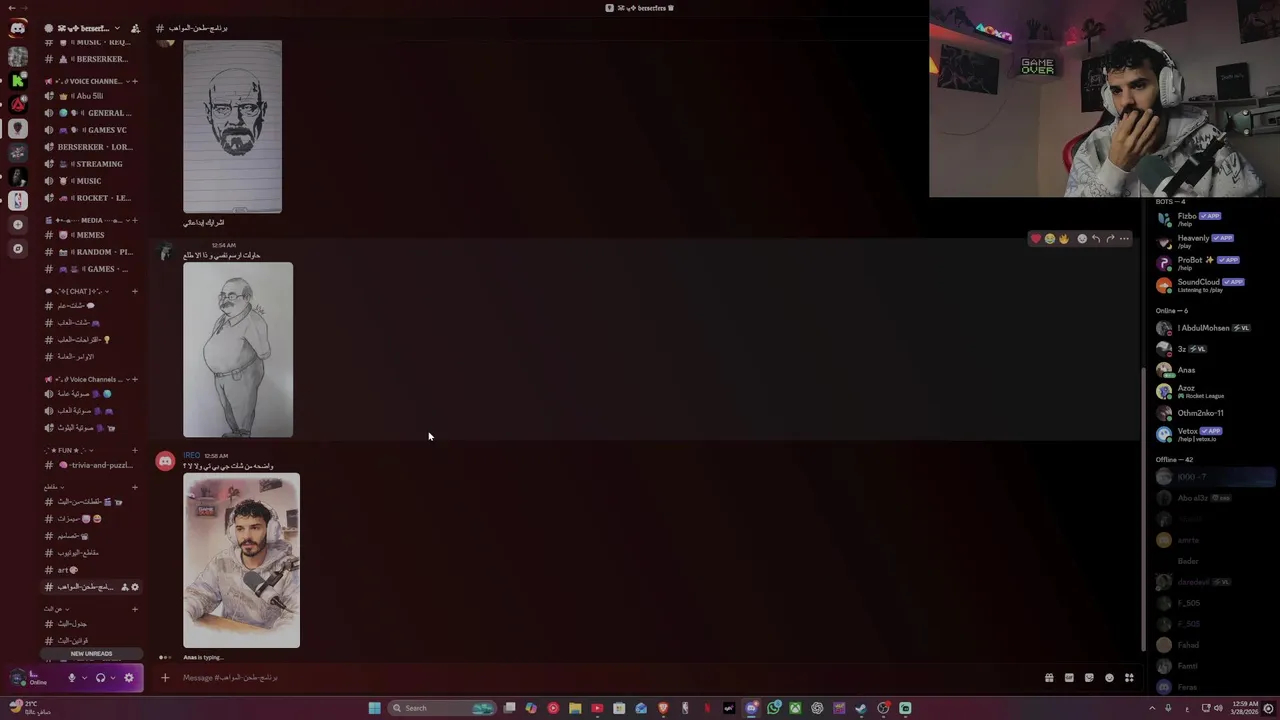Open user settings gear icon
The image size is (1280, 720).
(129, 678)
